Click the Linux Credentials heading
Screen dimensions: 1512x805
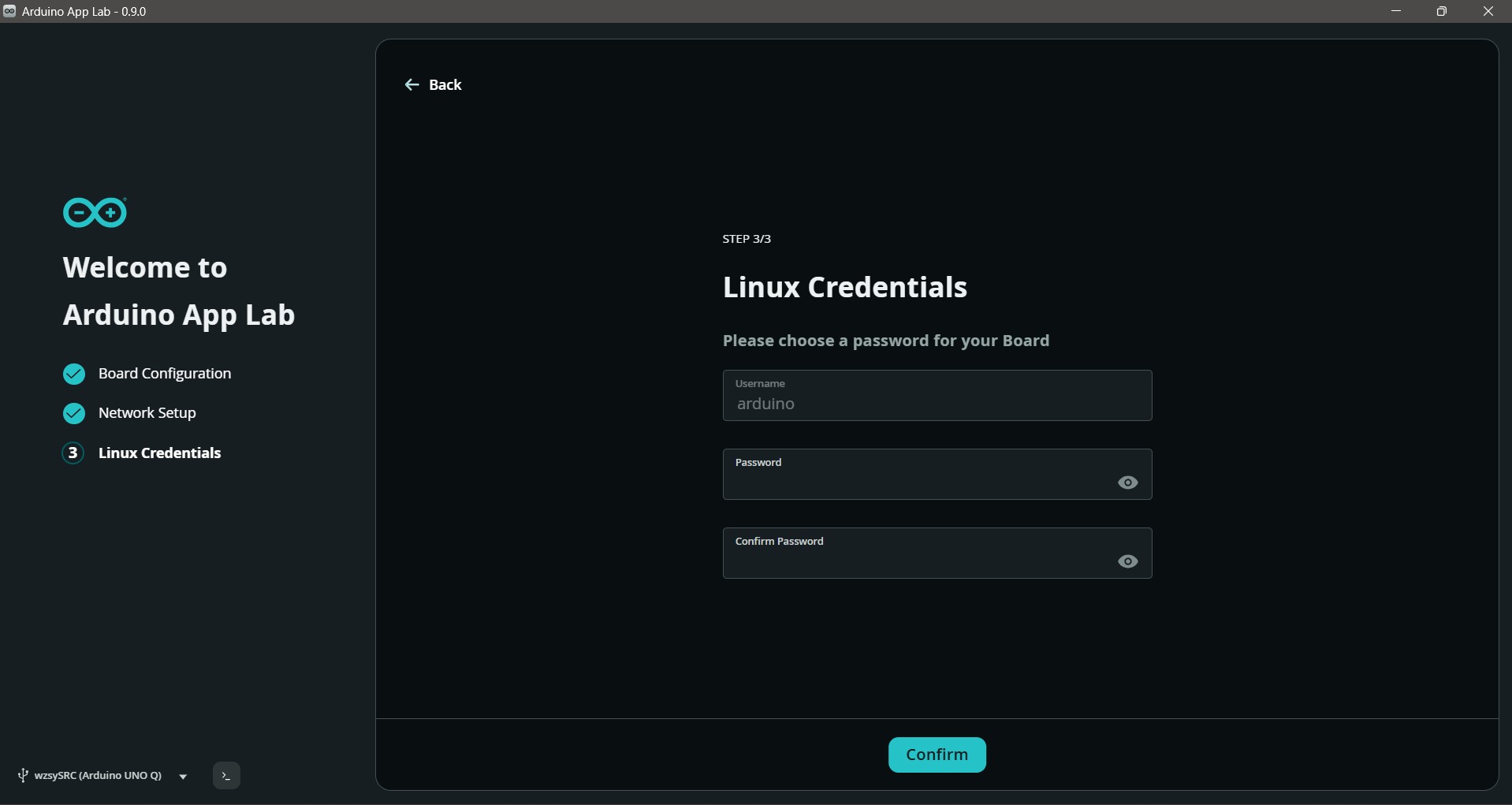tap(845, 287)
